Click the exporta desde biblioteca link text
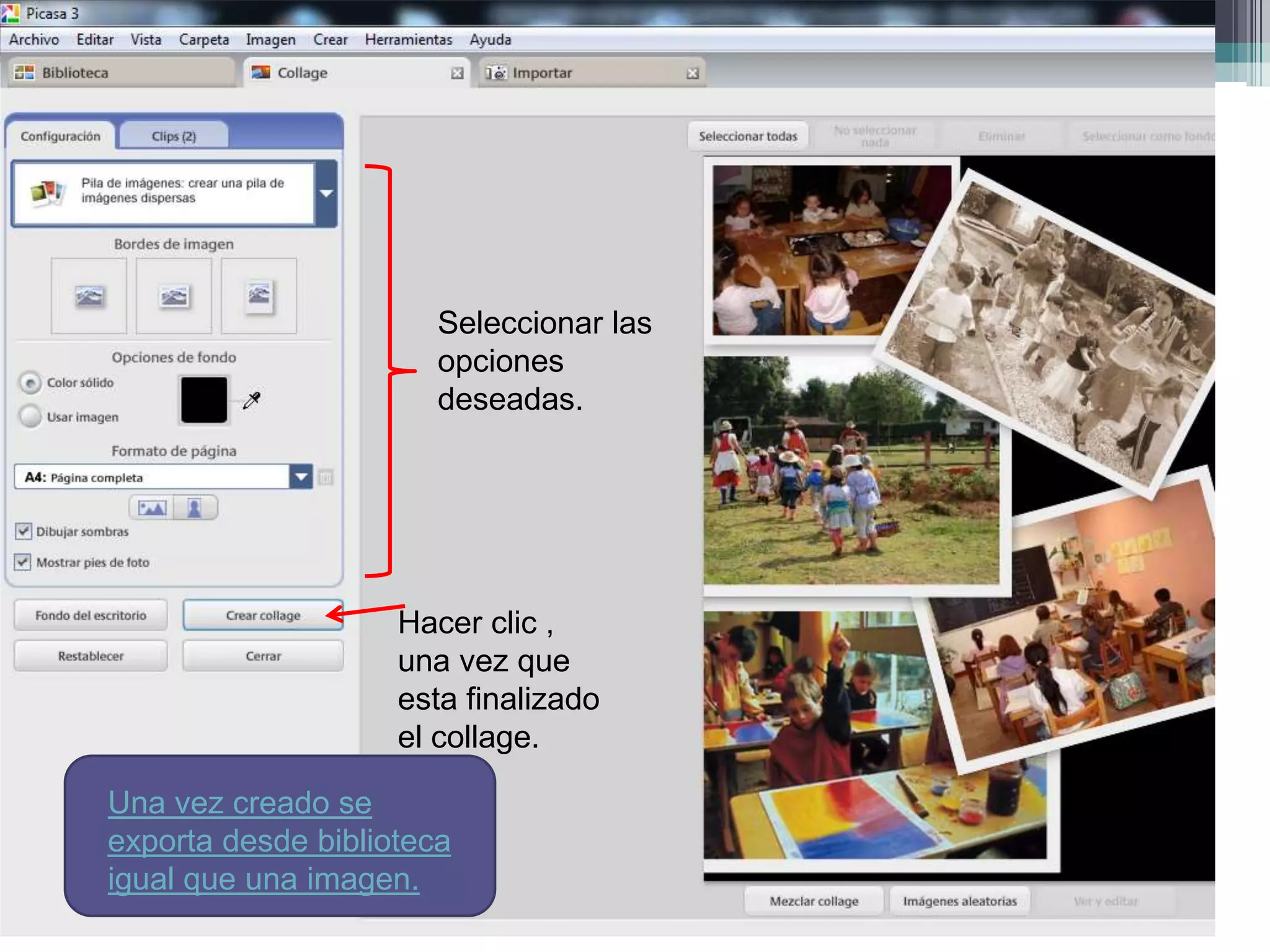This screenshot has height=952, width=1270. [279, 841]
